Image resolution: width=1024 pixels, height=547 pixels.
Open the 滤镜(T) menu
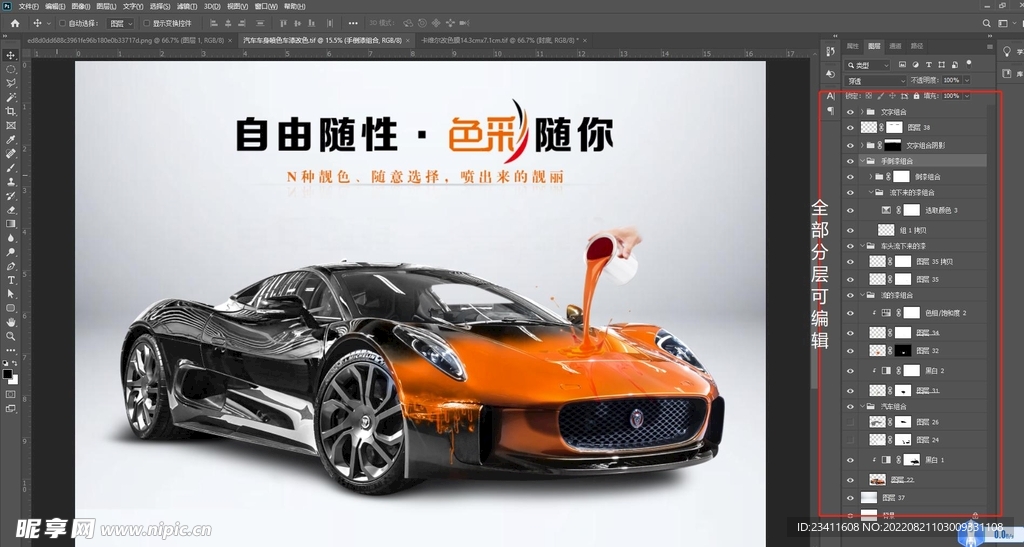click(187, 7)
